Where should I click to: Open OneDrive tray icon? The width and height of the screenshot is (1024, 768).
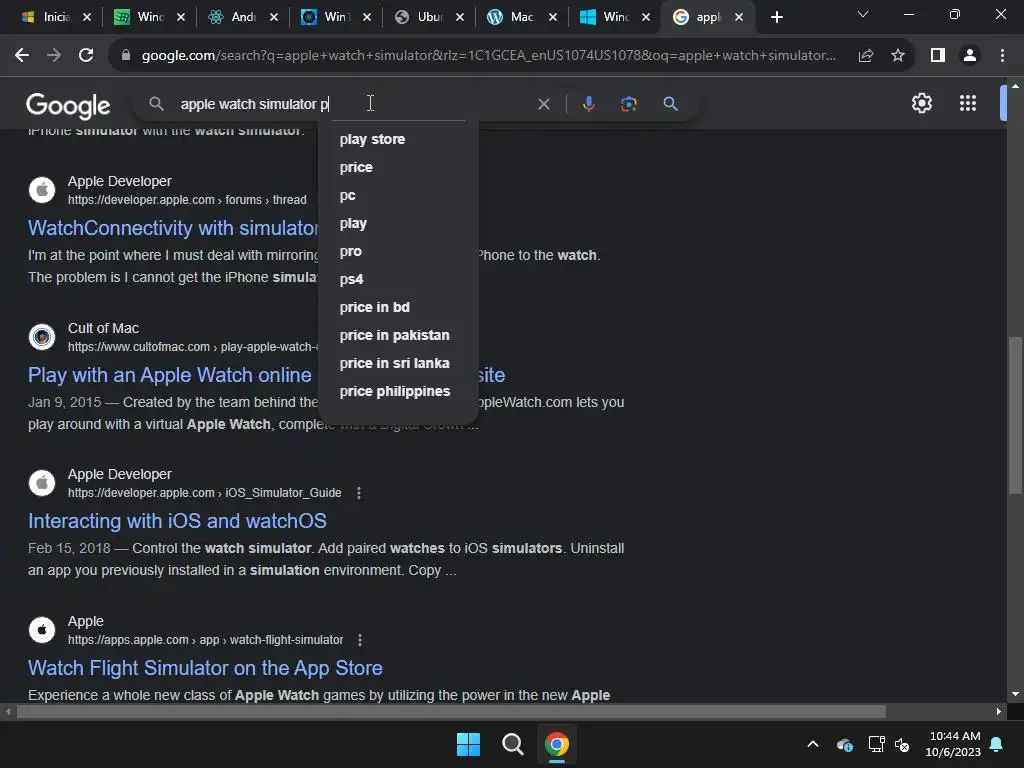pyautogui.click(x=844, y=744)
